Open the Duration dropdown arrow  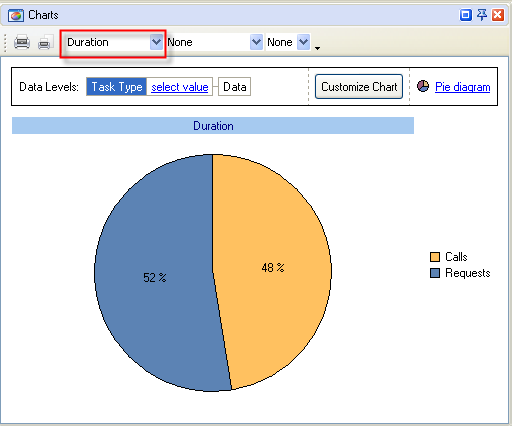tap(156, 42)
